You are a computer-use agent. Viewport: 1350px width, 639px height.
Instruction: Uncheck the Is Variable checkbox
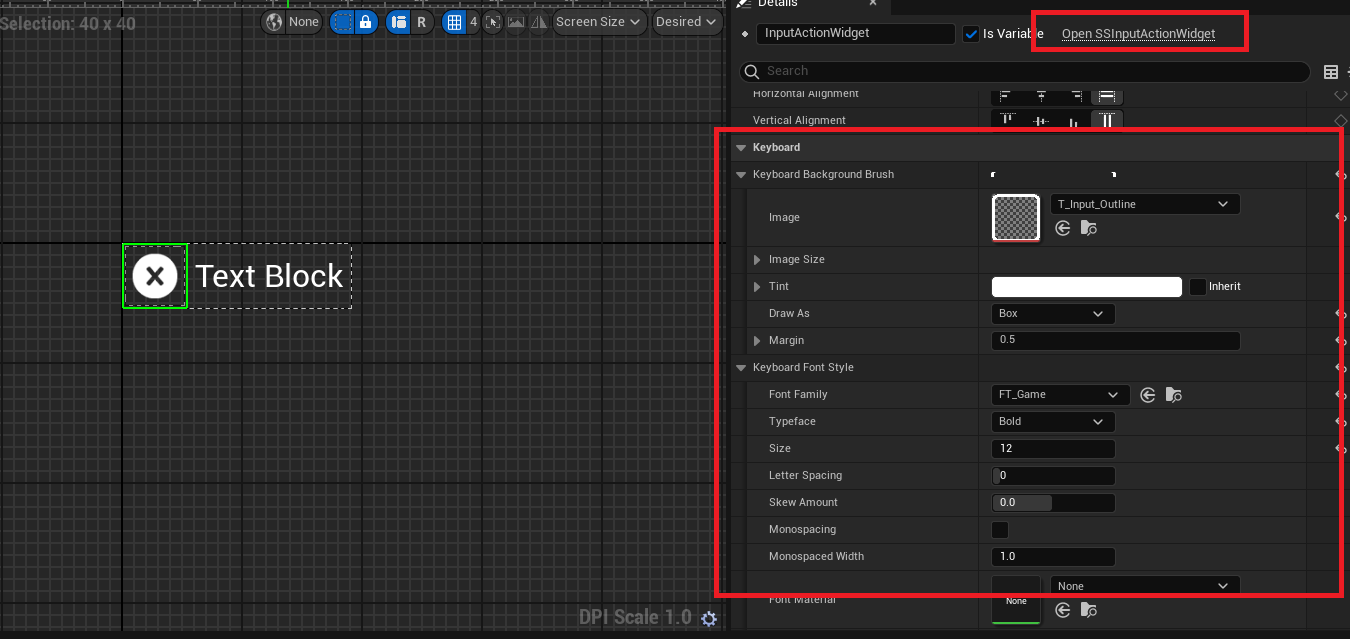[970, 33]
